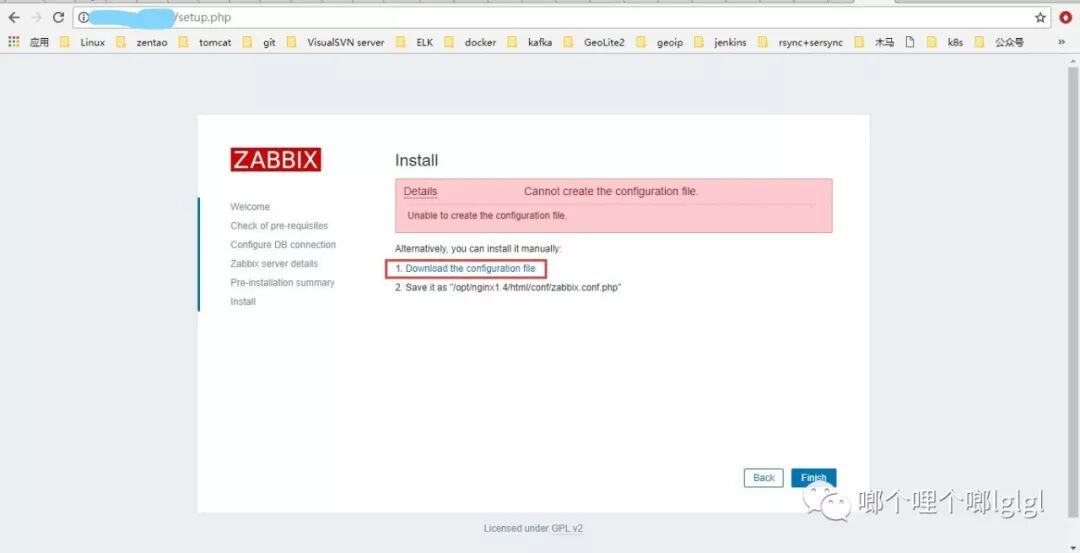Open the 木马 bookmark folder
Screen dimensions: 1080x553
874,42
